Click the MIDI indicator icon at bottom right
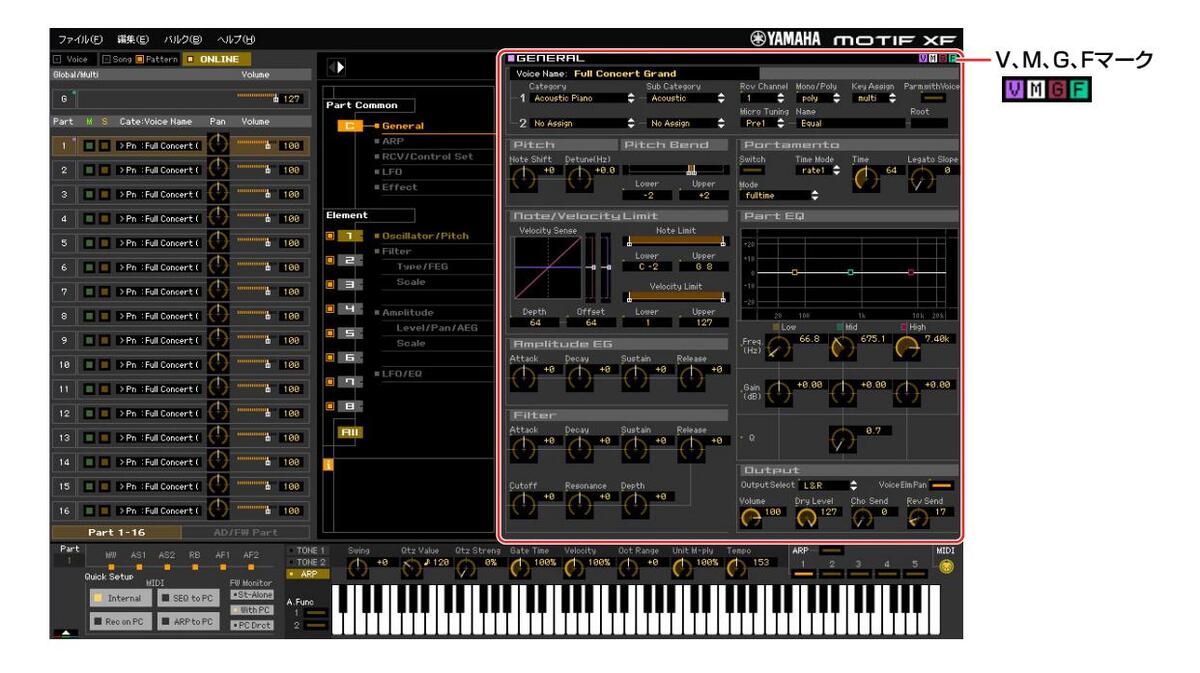 [x=946, y=565]
